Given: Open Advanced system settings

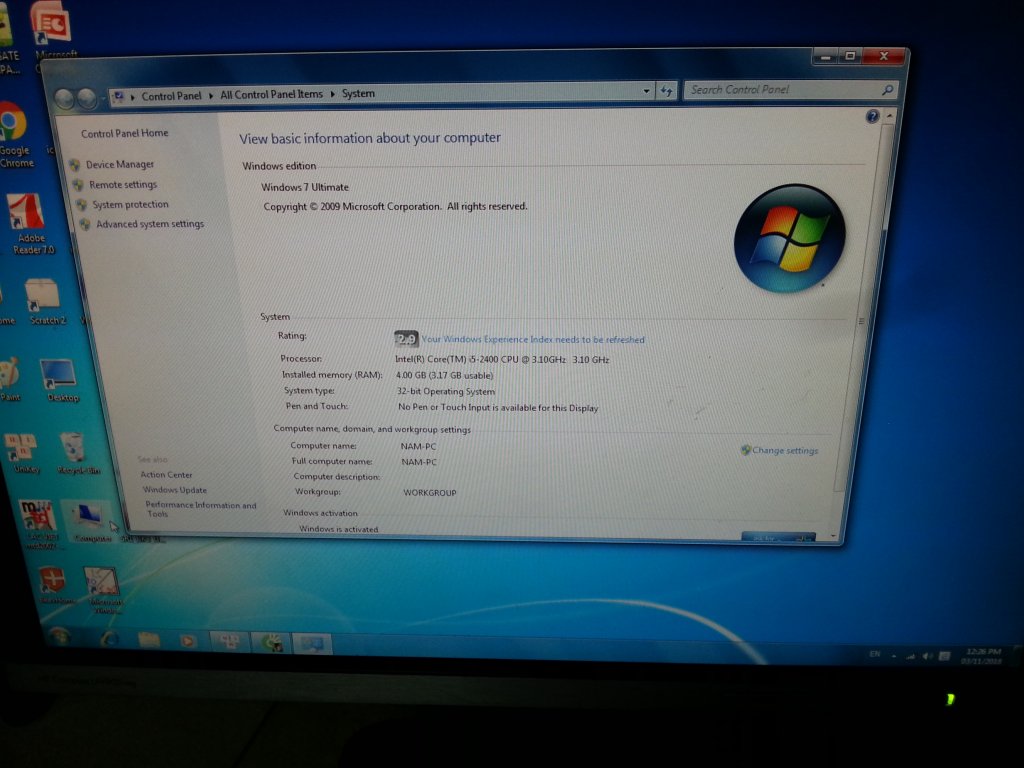Looking at the screenshot, I should tap(149, 225).
